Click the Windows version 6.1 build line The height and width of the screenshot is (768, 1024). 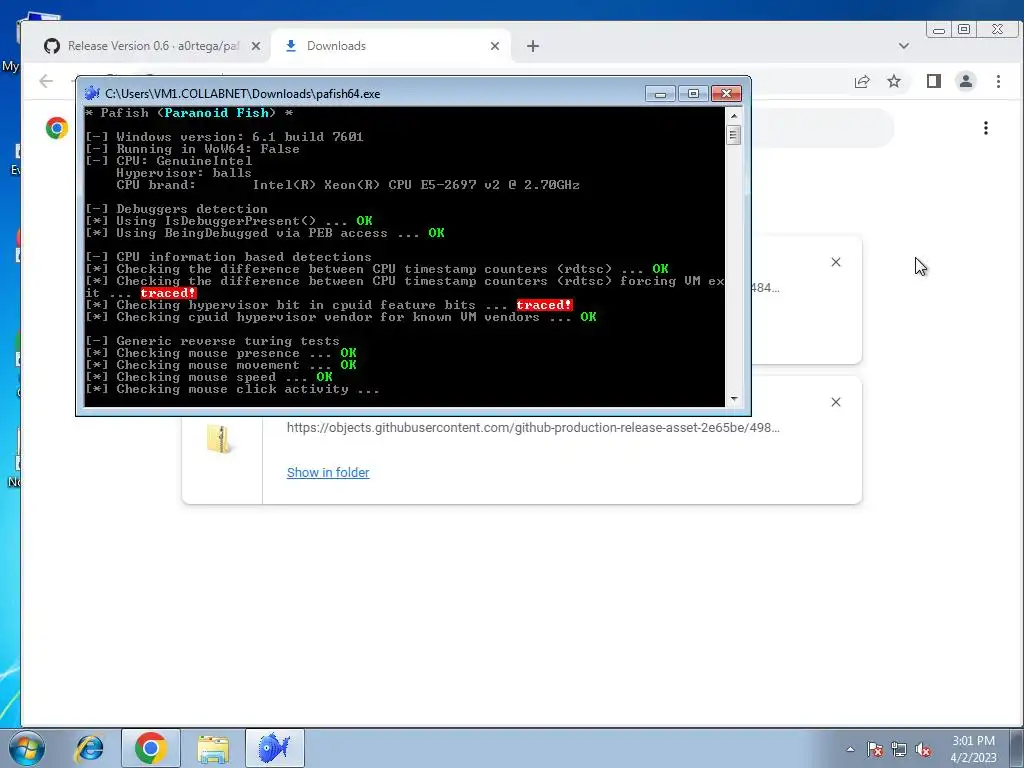click(224, 136)
